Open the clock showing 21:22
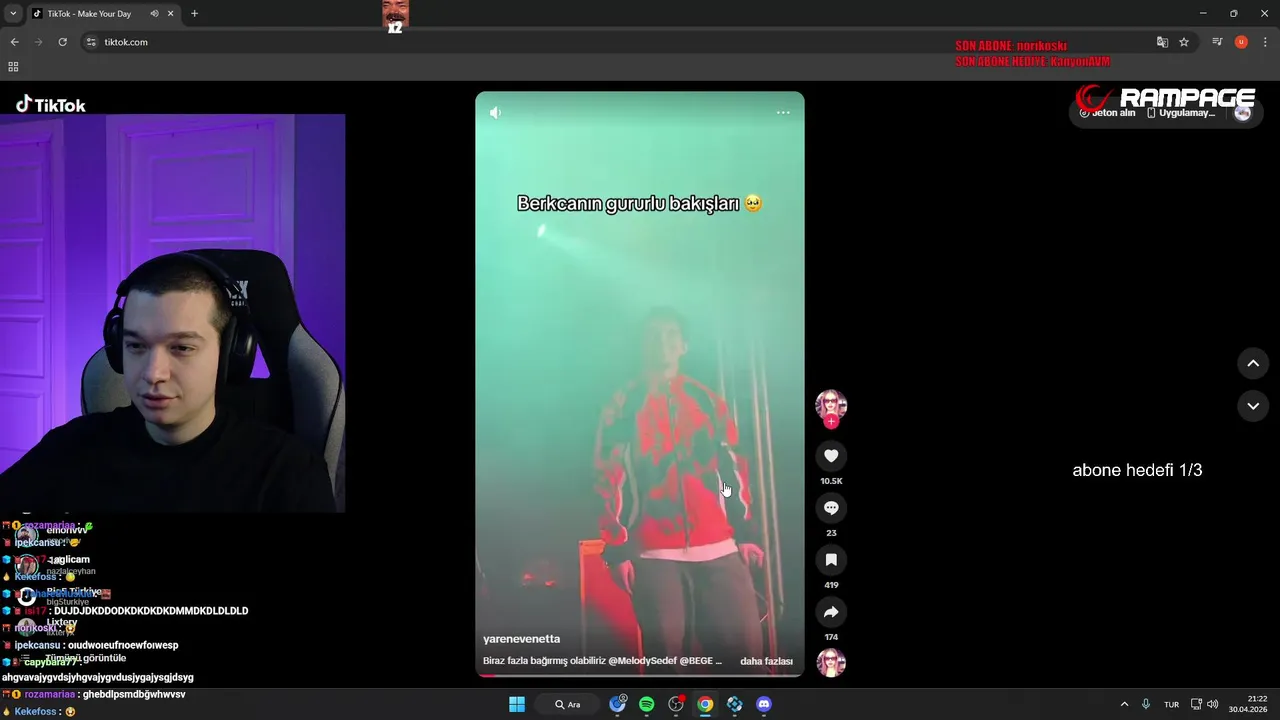This screenshot has width=1280, height=720. (1249, 704)
